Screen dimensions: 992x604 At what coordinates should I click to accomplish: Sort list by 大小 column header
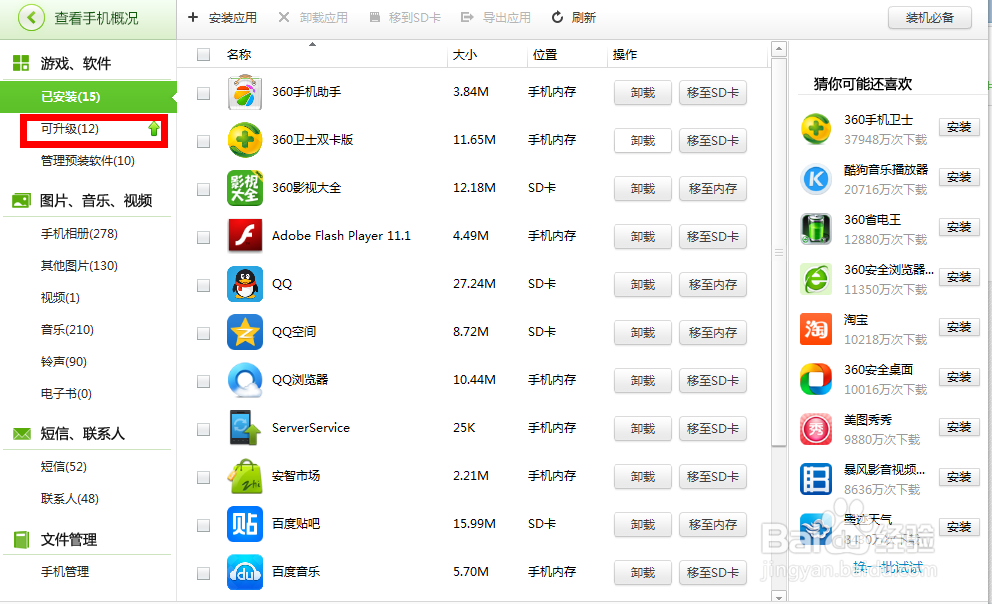465,54
